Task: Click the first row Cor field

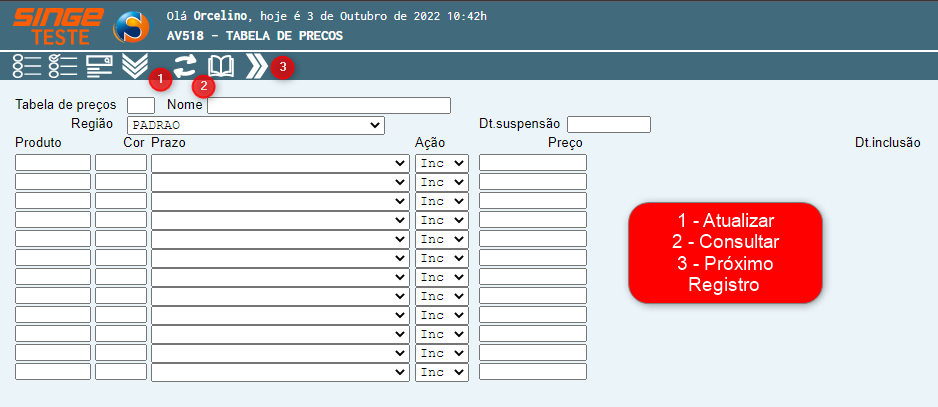Action: coord(121,163)
